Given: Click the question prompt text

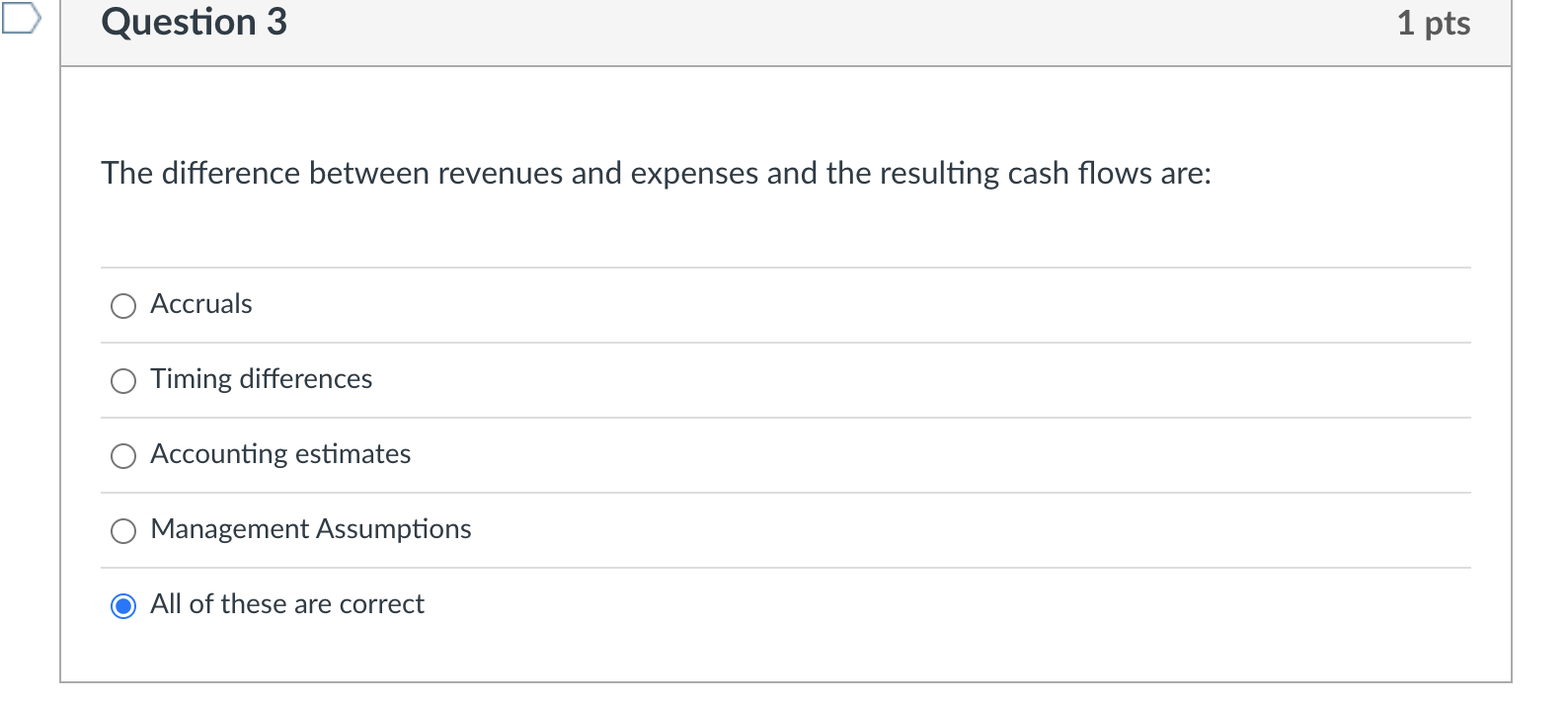Looking at the screenshot, I should click(x=656, y=174).
